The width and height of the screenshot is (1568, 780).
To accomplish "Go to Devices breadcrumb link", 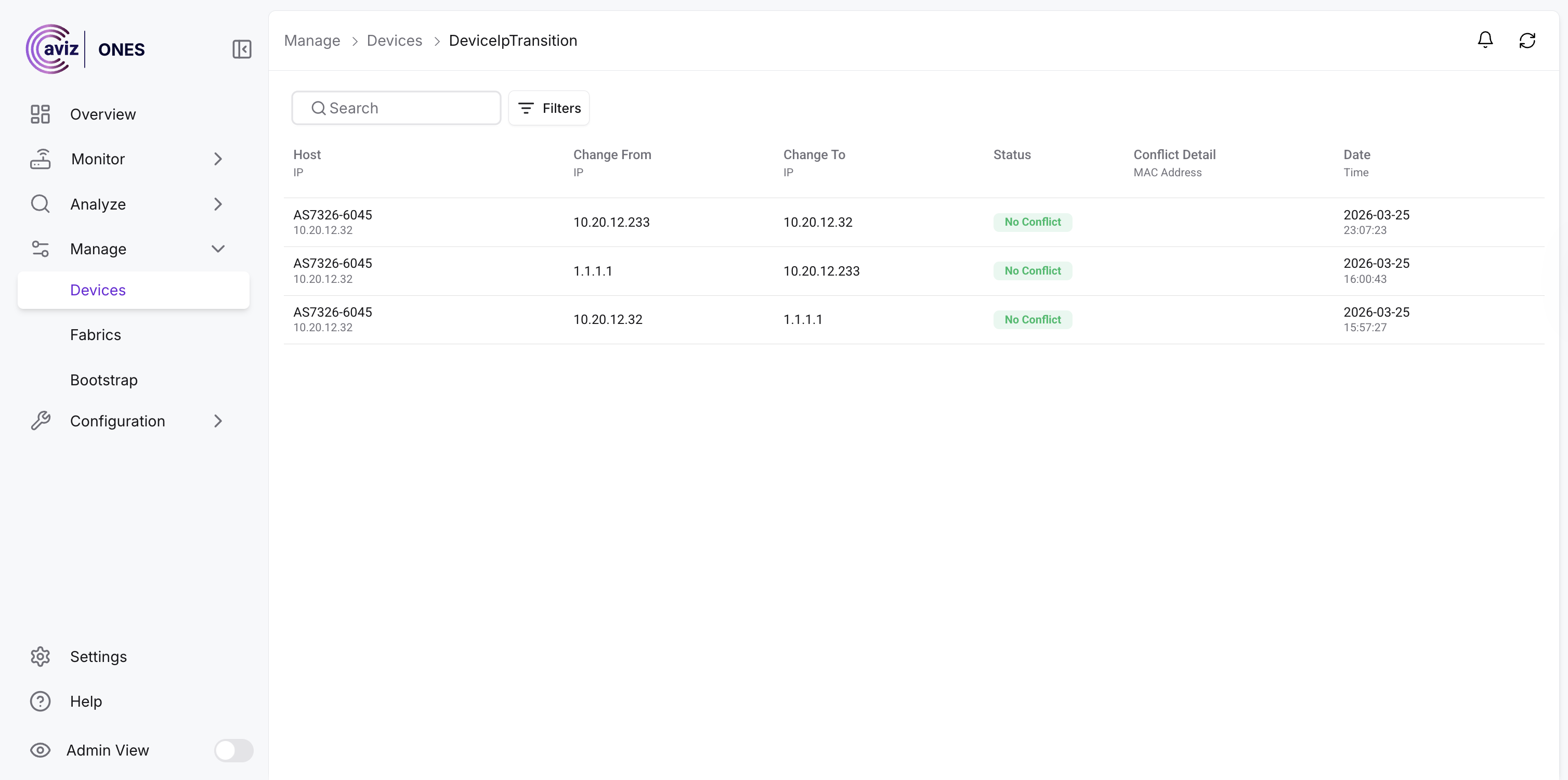I will click(394, 41).
